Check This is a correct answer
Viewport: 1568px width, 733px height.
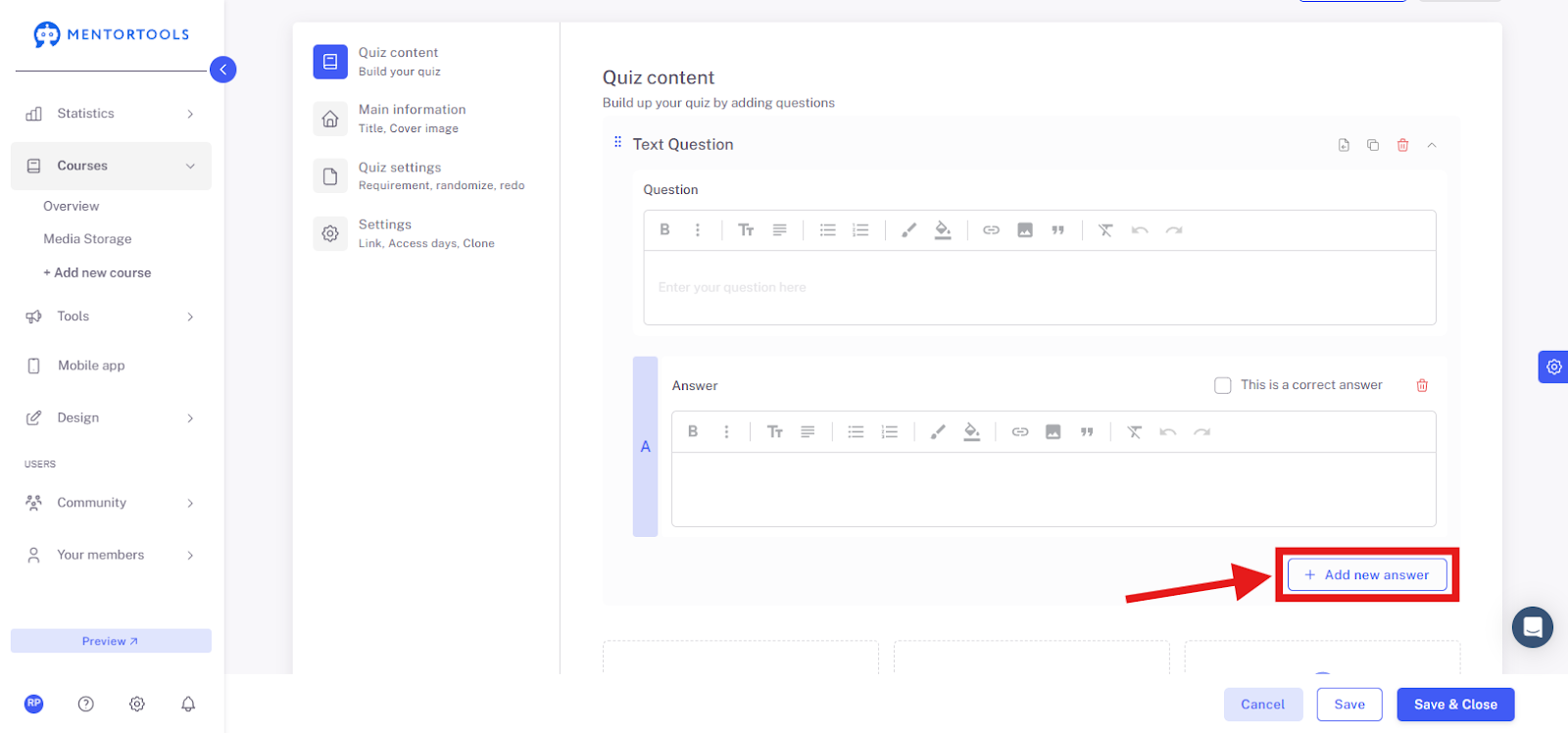pos(1223,385)
